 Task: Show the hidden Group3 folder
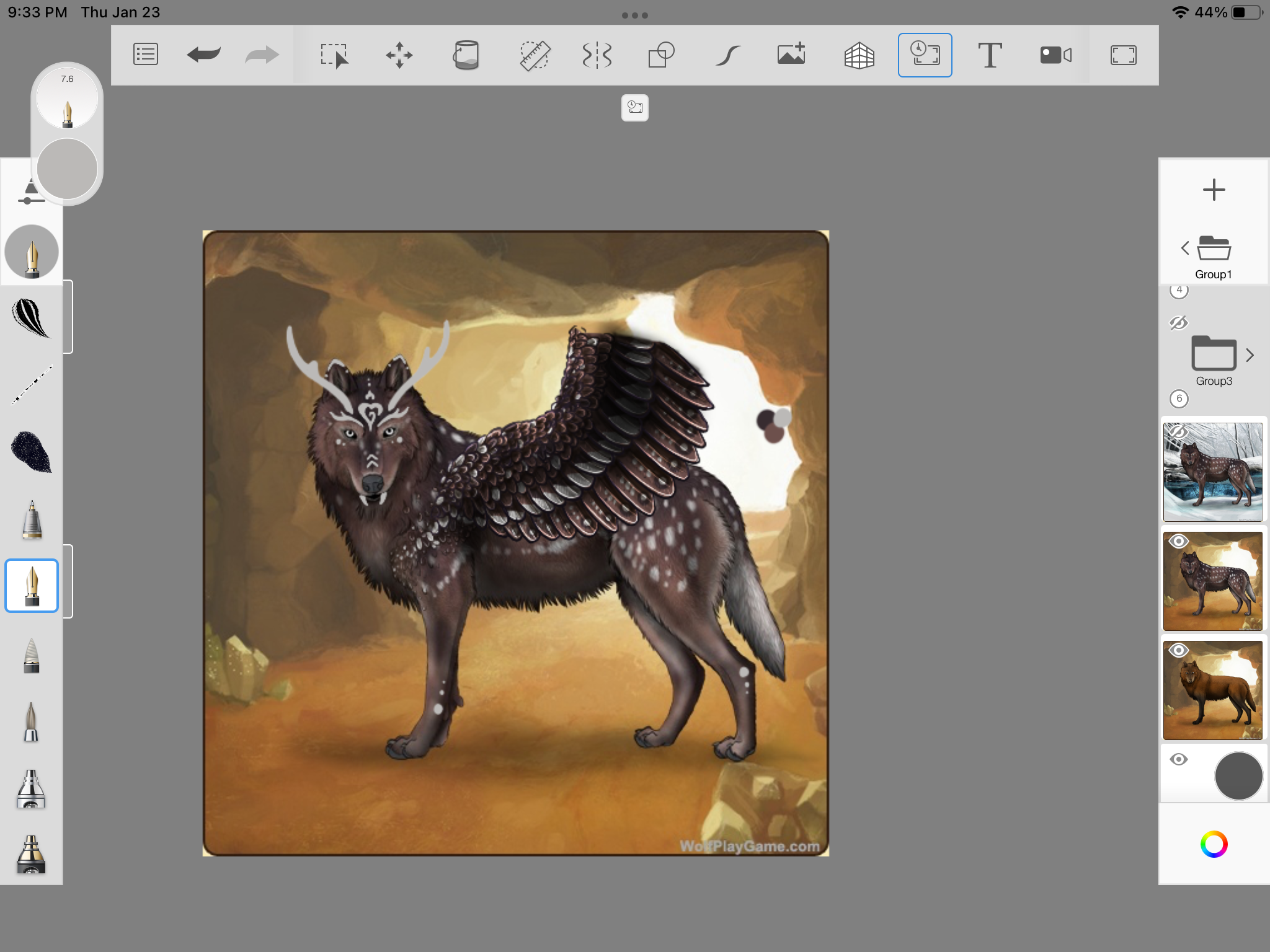[1178, 323]
